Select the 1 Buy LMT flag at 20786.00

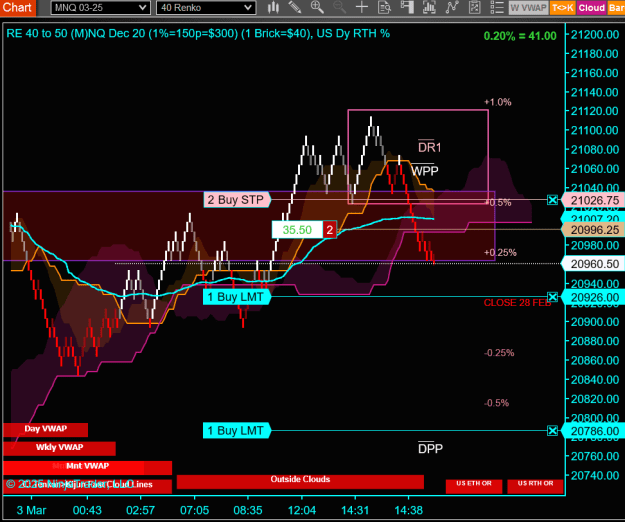click(237, 431)
